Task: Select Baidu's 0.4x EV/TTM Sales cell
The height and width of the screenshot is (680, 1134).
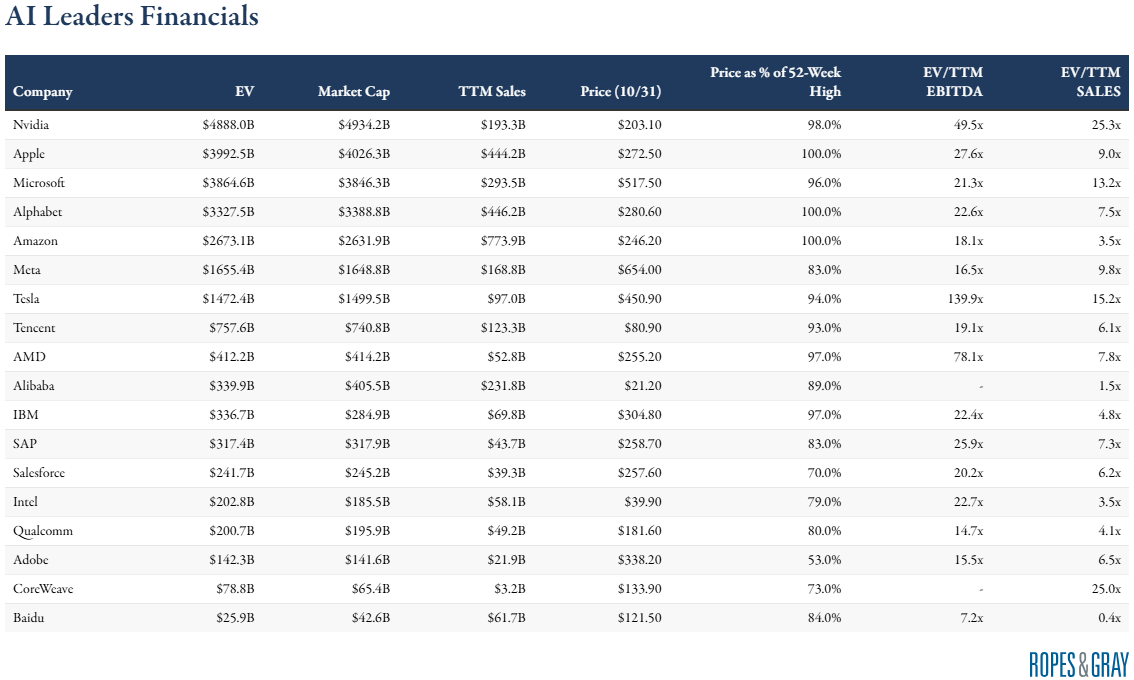Action: (x=1109, y=618)
